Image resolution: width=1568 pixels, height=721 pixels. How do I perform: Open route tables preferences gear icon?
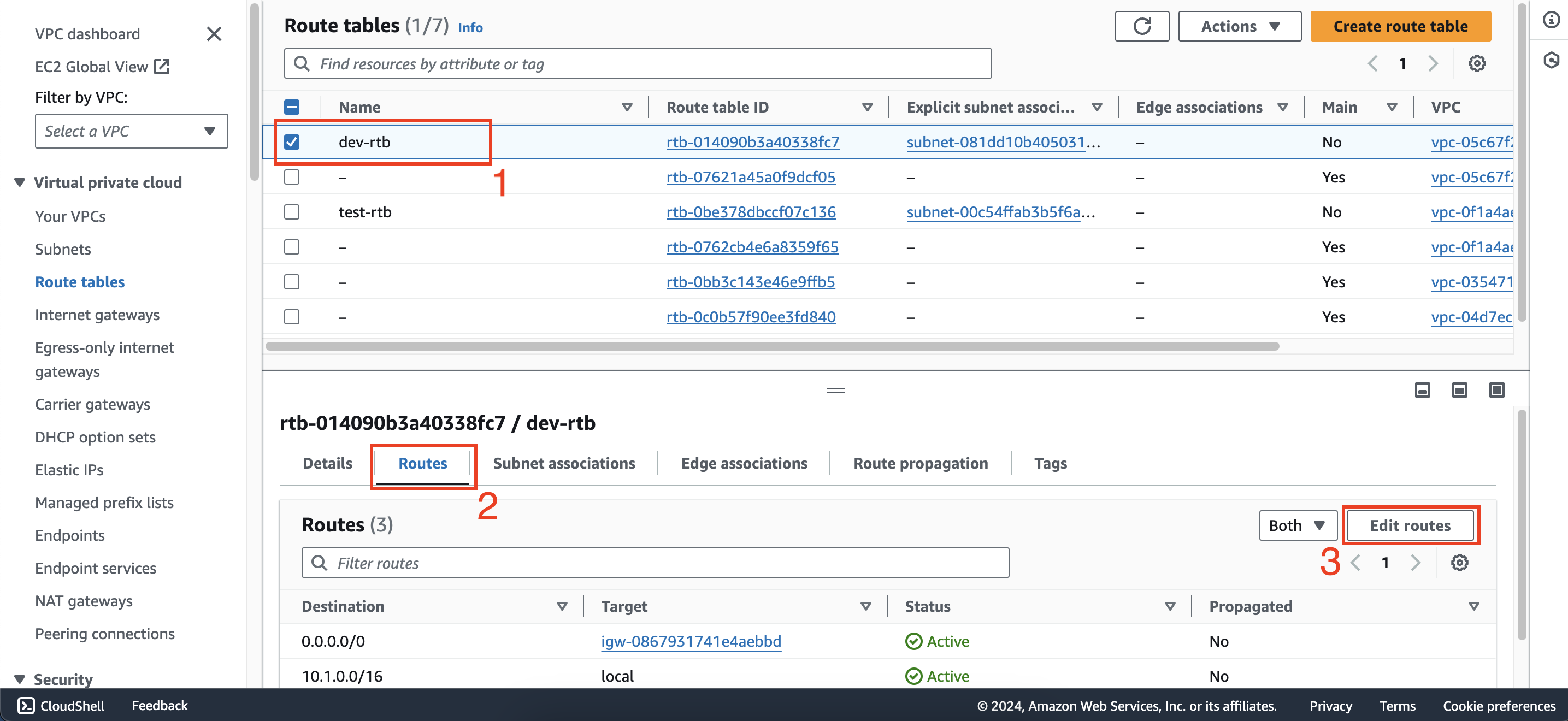pos(1477,63)
